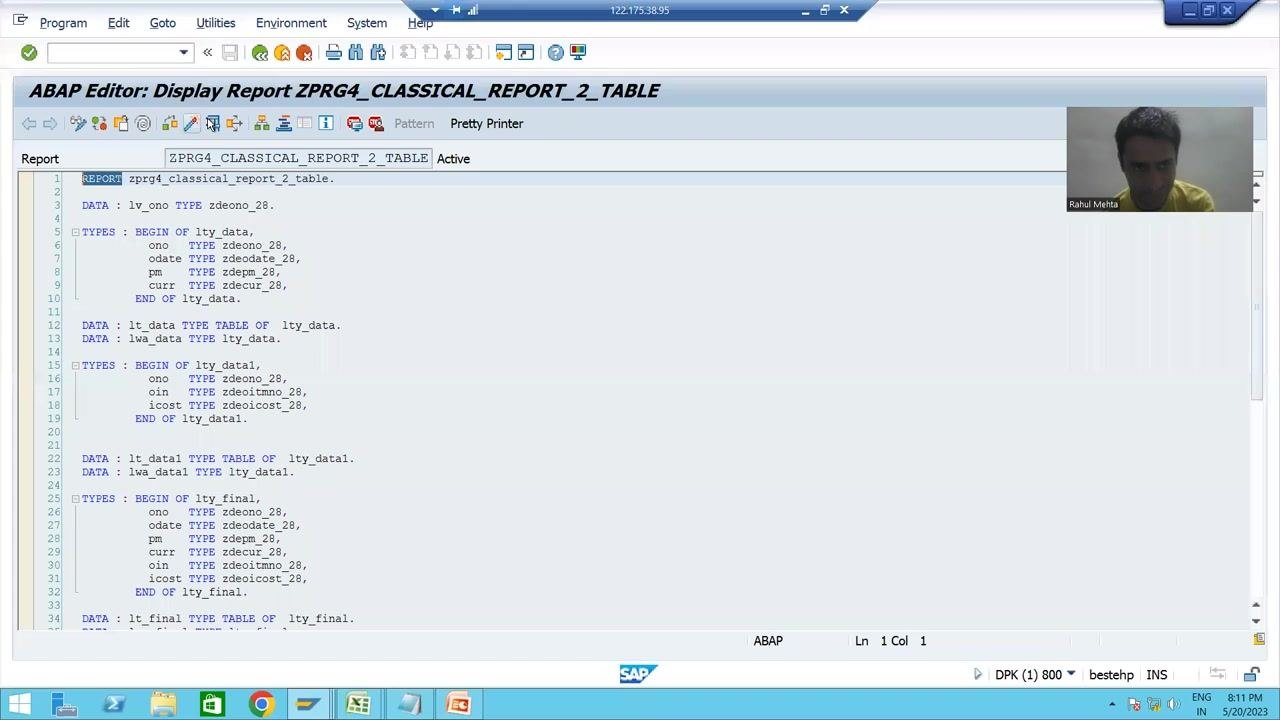Open the Environment menu

click(x=291, y=22)
